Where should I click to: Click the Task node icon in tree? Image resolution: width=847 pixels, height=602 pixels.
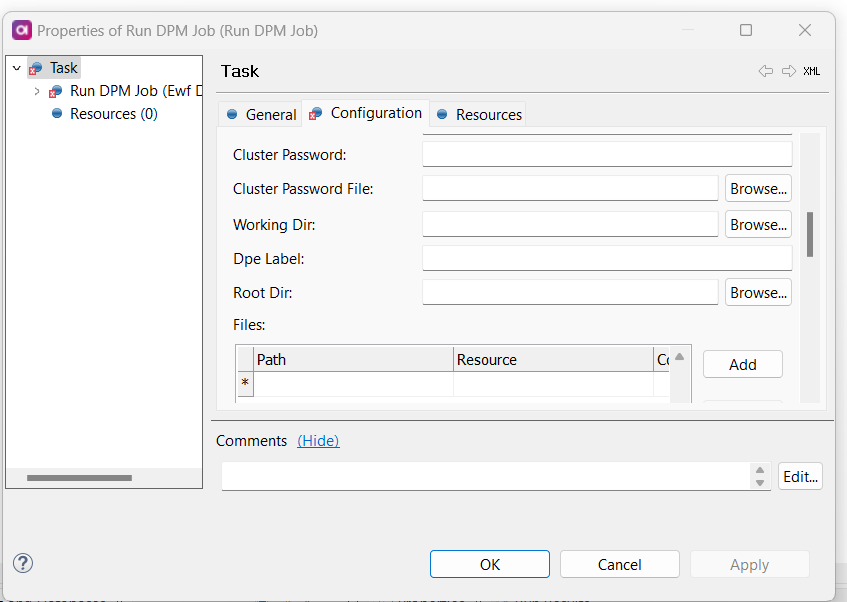tap(36, 69)
